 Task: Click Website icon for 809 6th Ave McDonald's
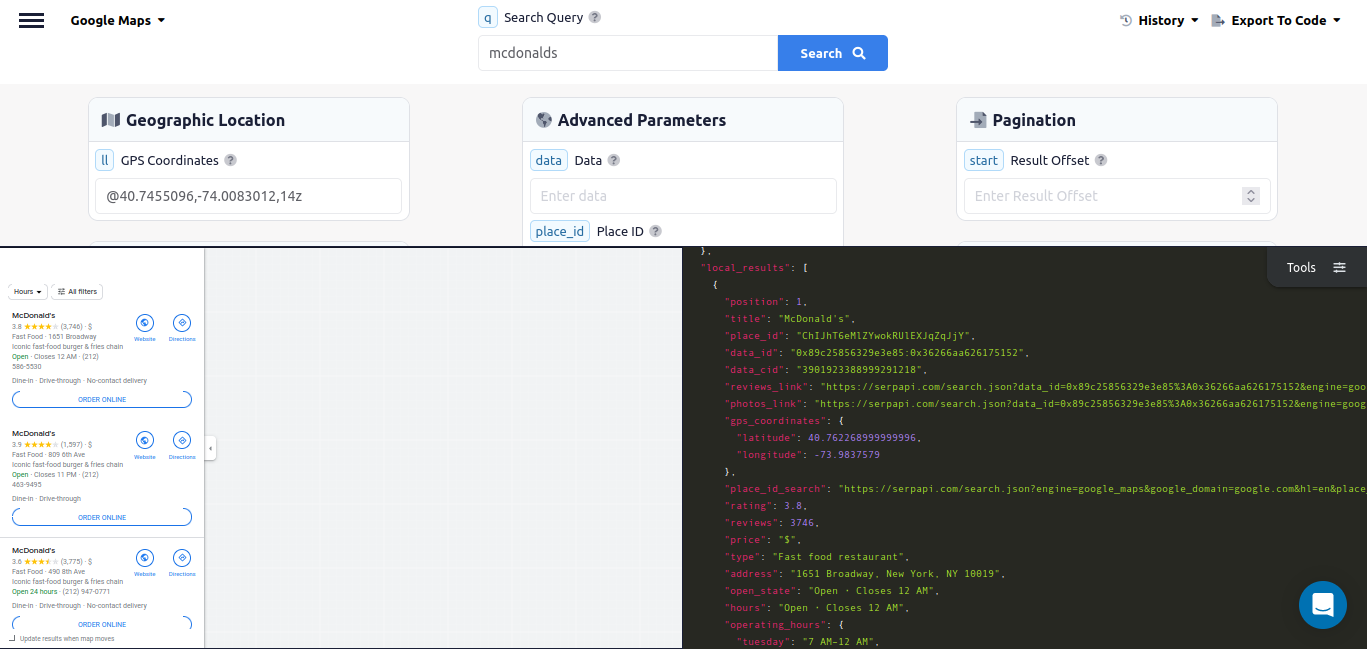pyautogui.click(x=145, y=440)
